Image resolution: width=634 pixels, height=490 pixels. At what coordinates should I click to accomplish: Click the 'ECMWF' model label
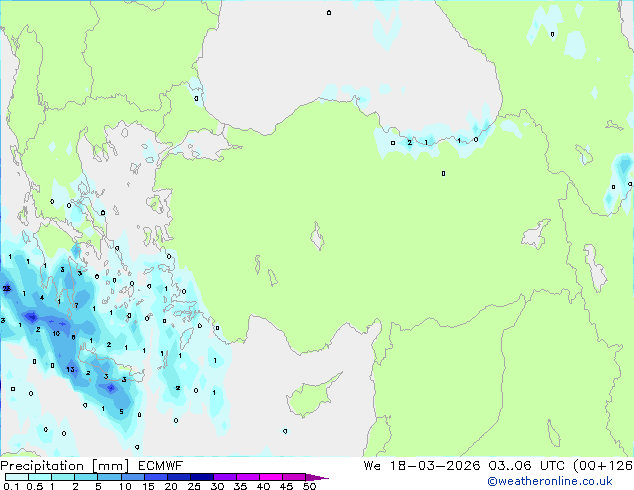(160, 466)
